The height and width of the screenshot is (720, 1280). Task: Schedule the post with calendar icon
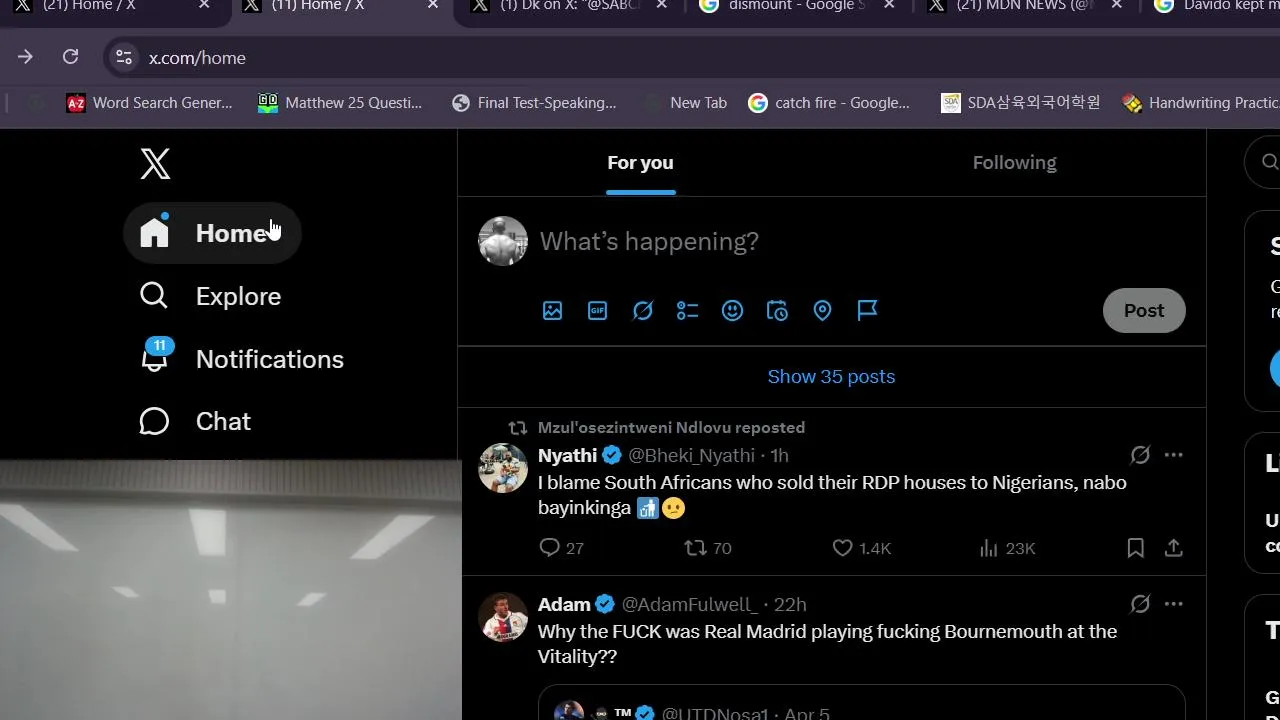[778, 311]
